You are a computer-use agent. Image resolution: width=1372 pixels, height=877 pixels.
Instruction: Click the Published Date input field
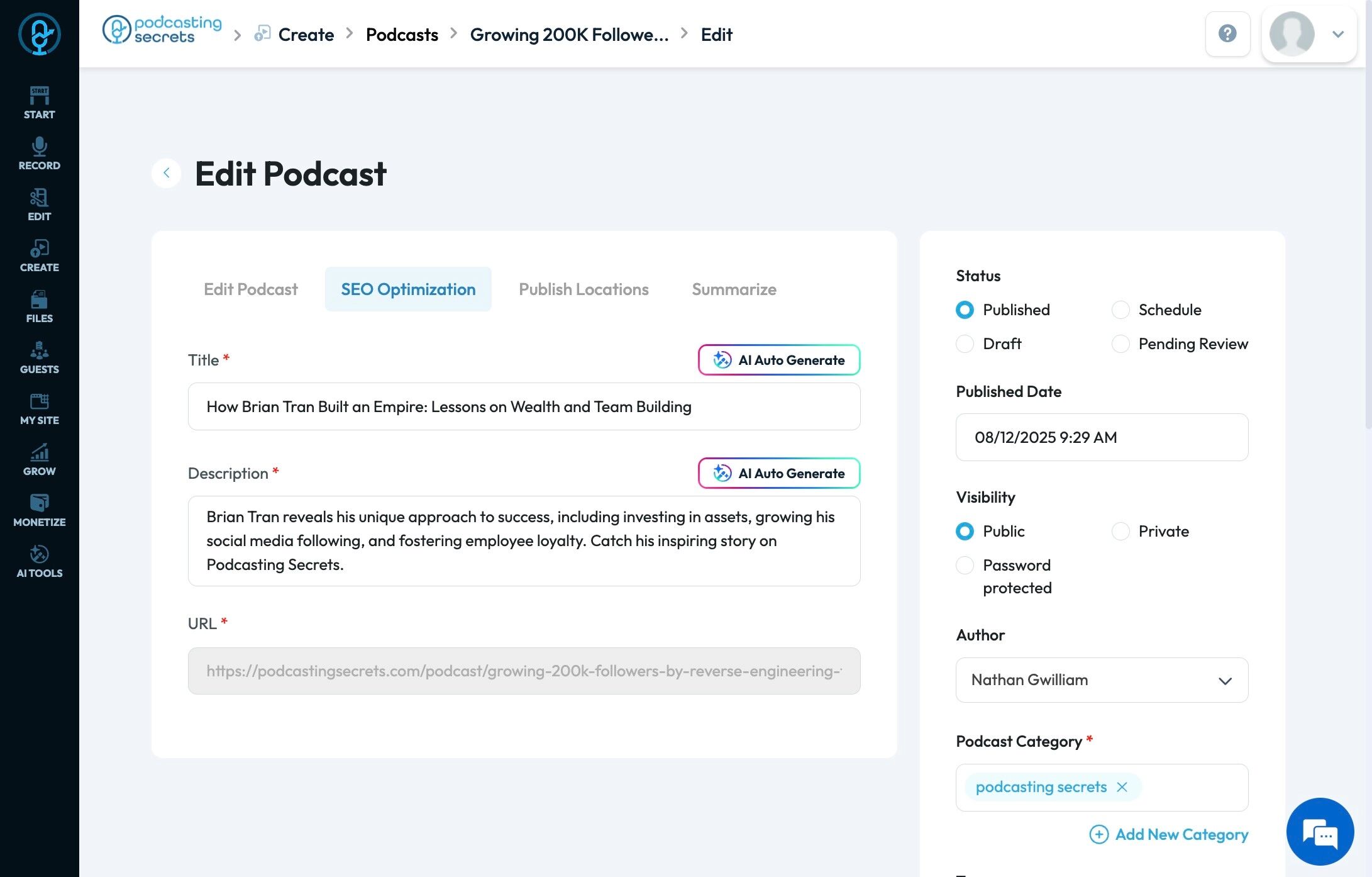[1102, 437]
